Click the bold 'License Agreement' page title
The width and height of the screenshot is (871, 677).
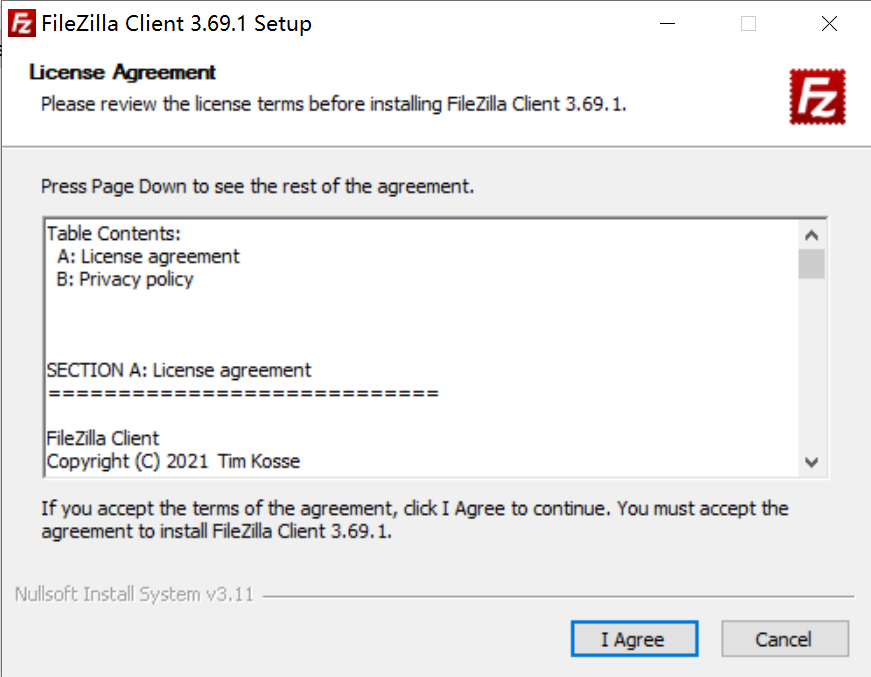click(123, 72)
